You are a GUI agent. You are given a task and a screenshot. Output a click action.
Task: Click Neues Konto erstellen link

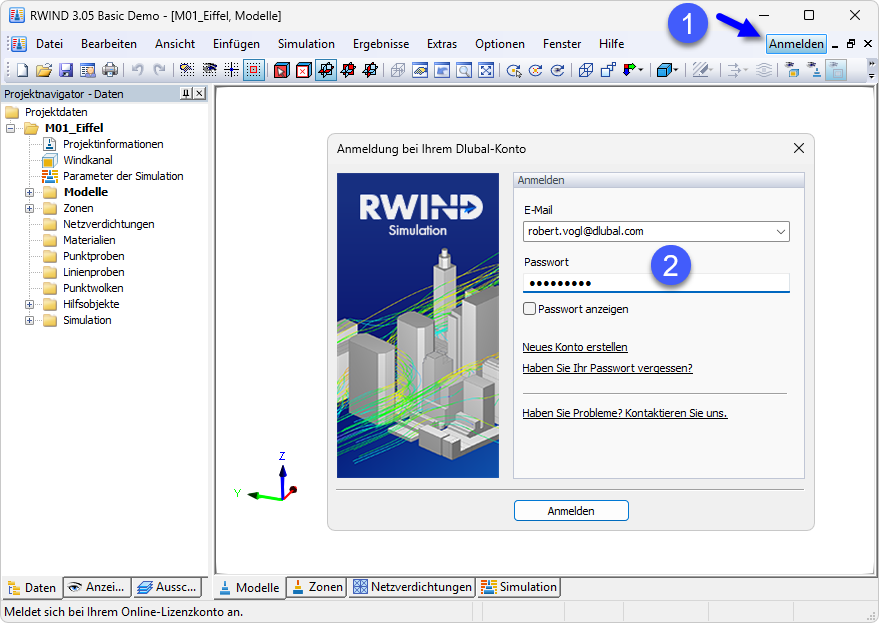click(x=575, y=347)
